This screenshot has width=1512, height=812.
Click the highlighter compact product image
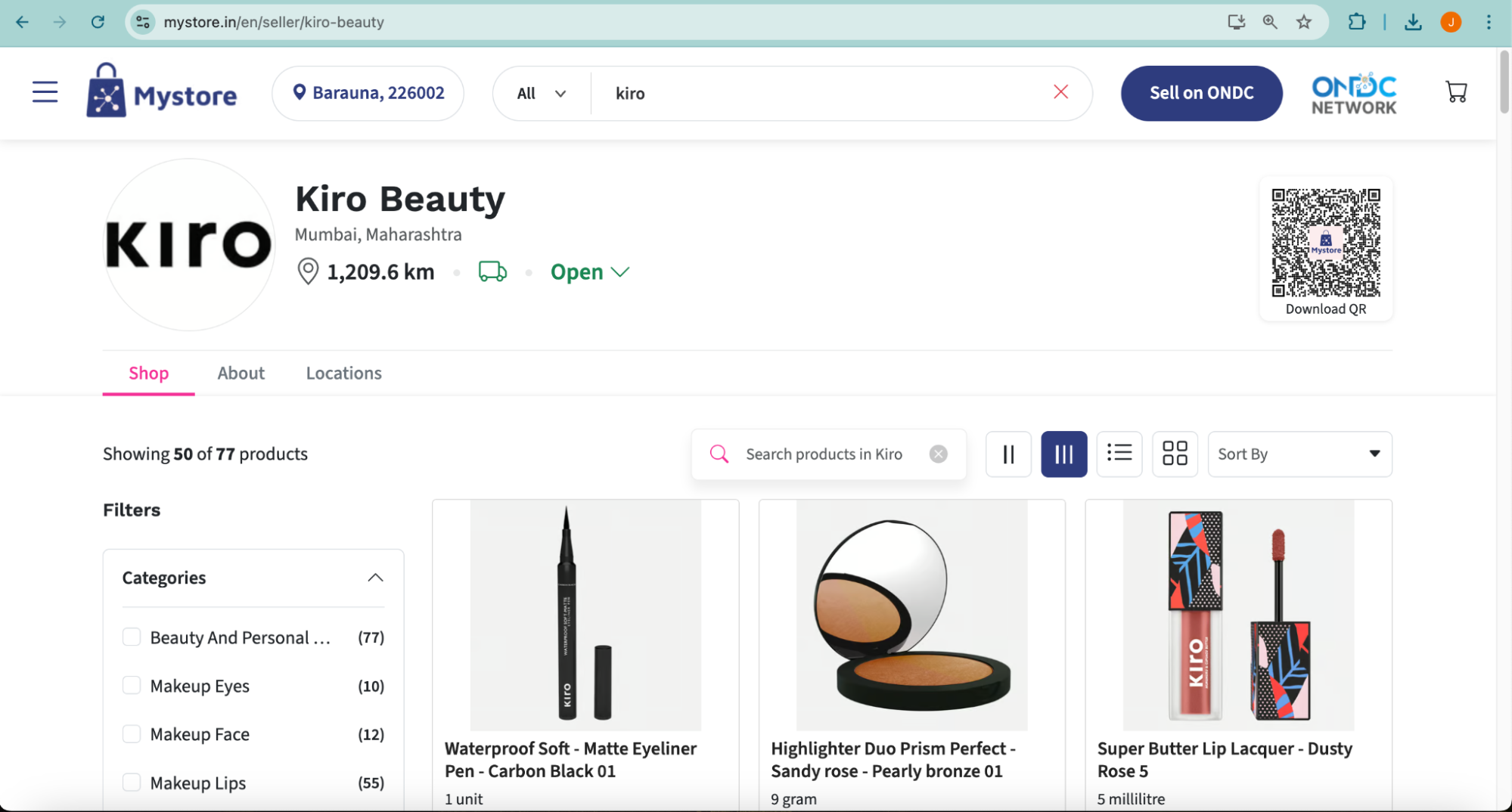click(x=911, y=615)
